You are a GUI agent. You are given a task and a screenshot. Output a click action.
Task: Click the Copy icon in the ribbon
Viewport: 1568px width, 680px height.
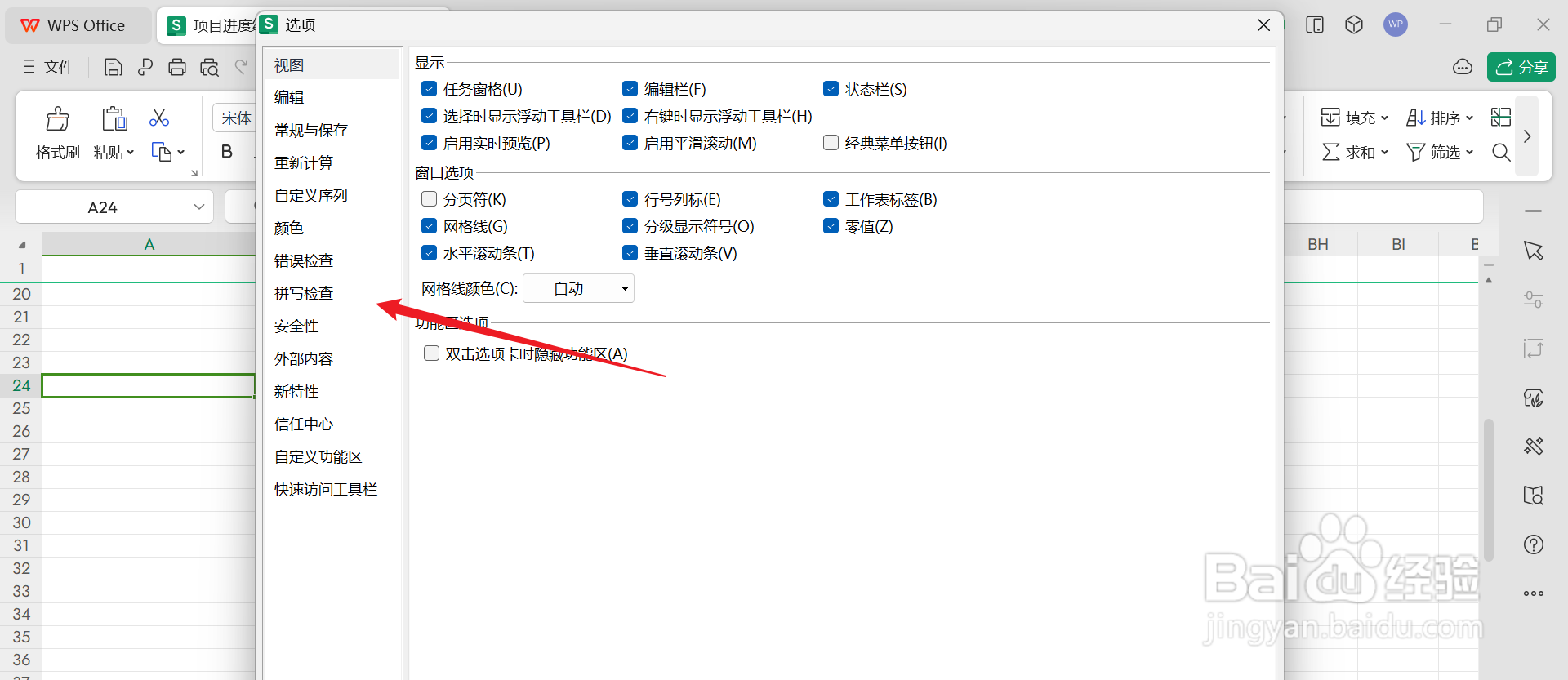coord(161,152)
